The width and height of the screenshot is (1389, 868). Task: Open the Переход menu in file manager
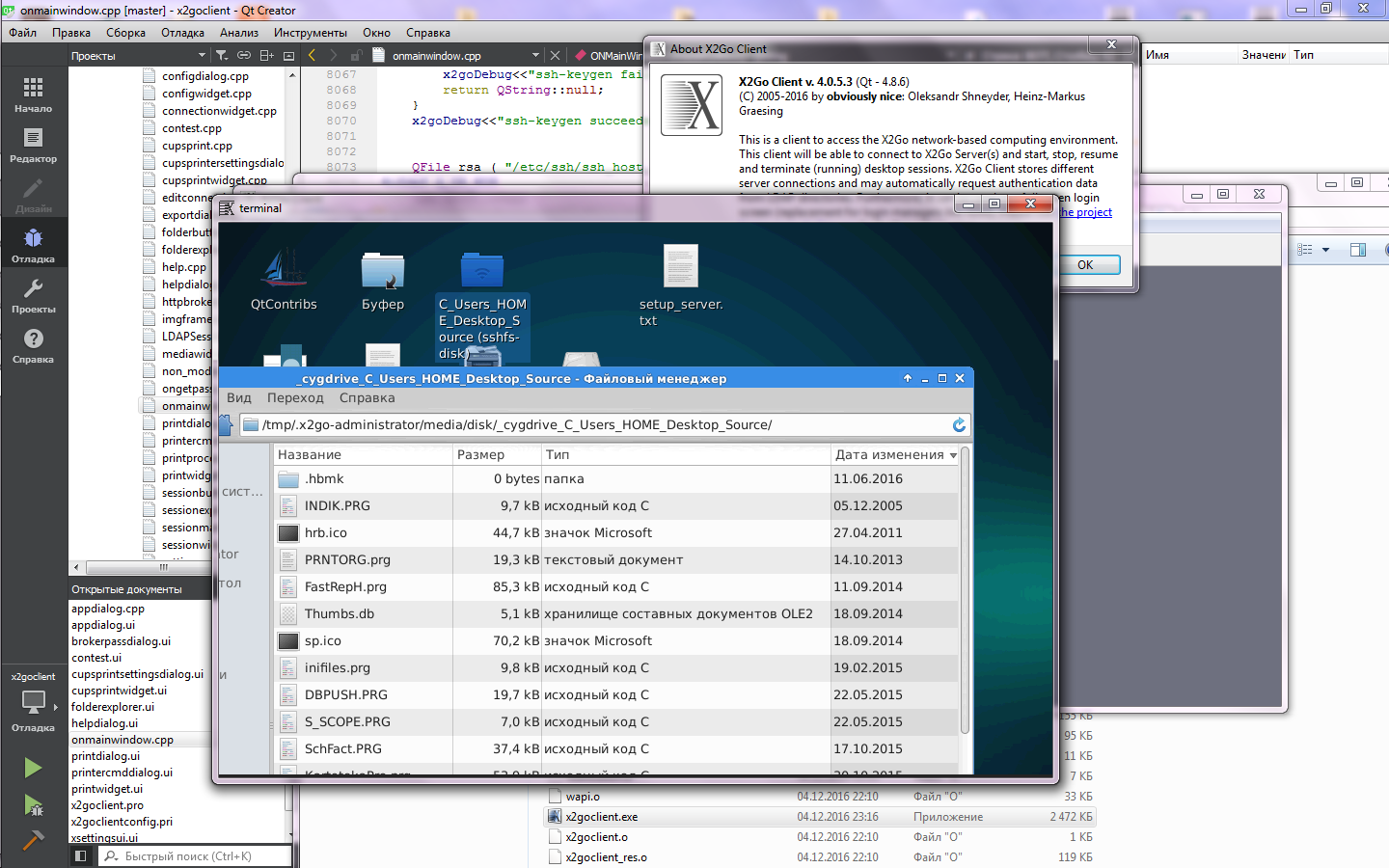pos(295,397)
